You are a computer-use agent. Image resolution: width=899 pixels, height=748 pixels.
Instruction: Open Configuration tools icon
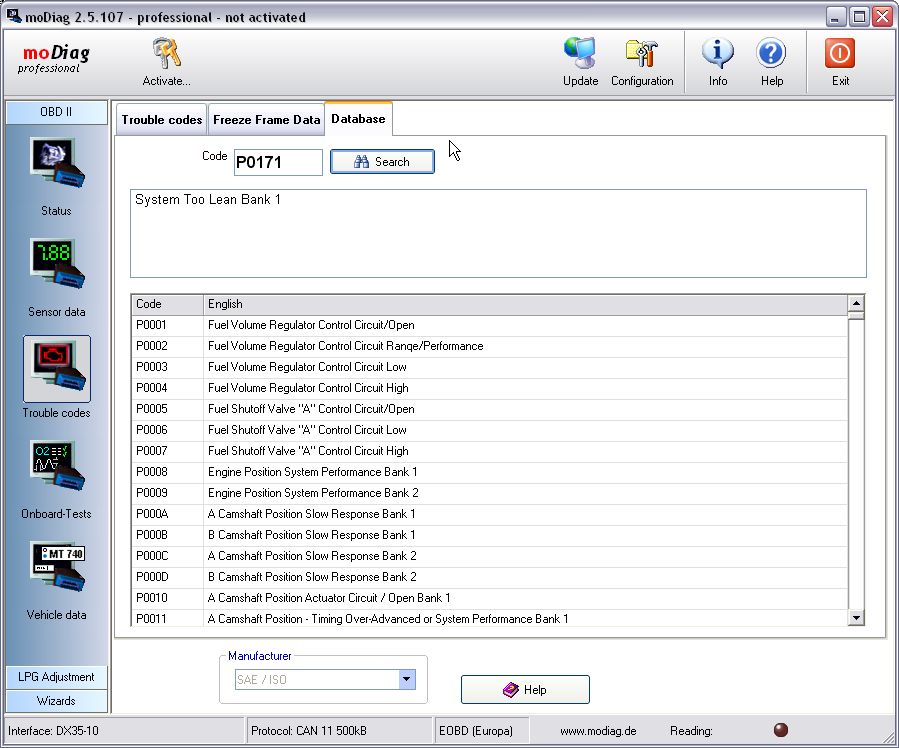642,54
